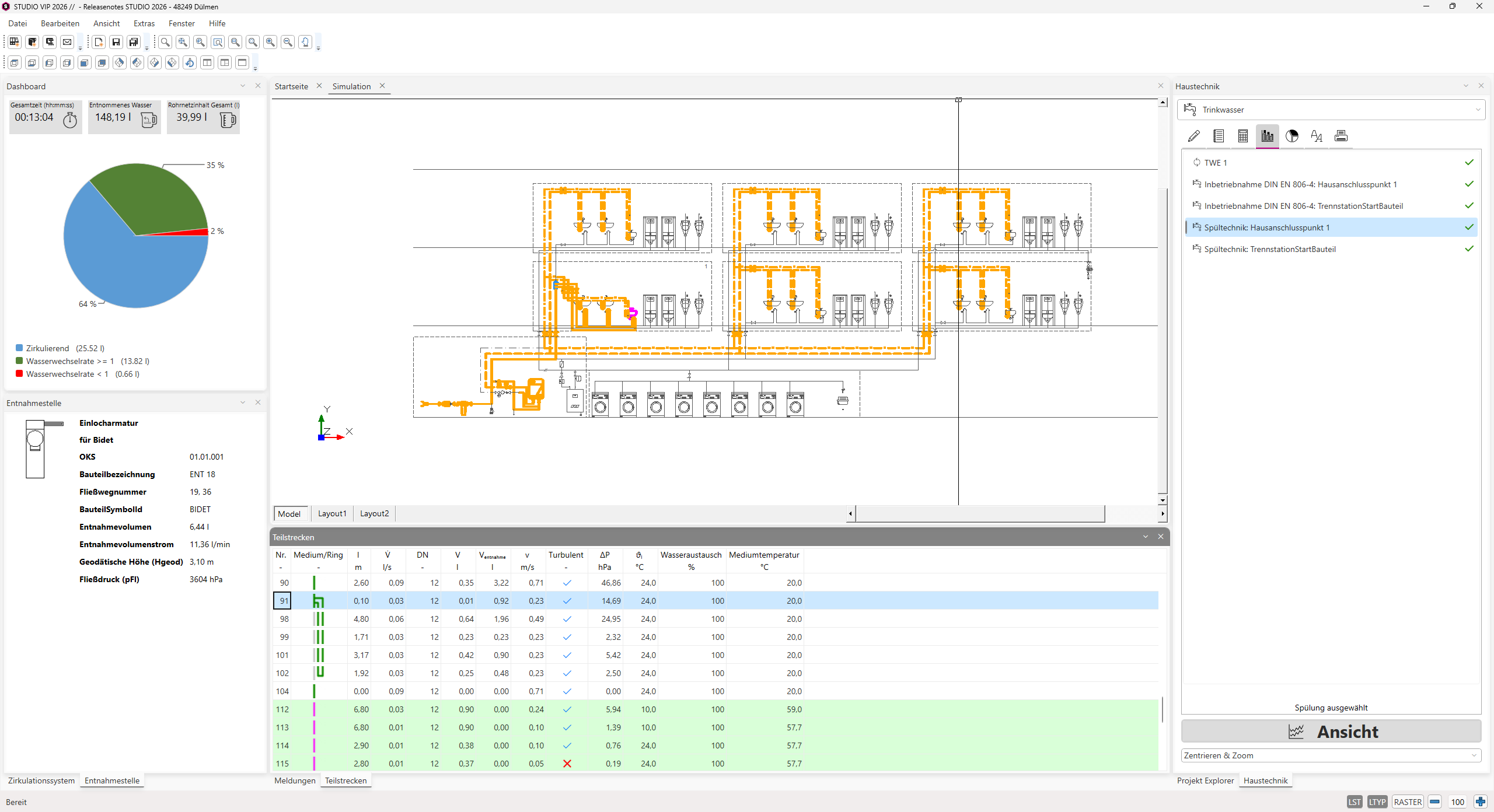
Task: Toggle the RASTER status bar button
Action: (1408, 802)
